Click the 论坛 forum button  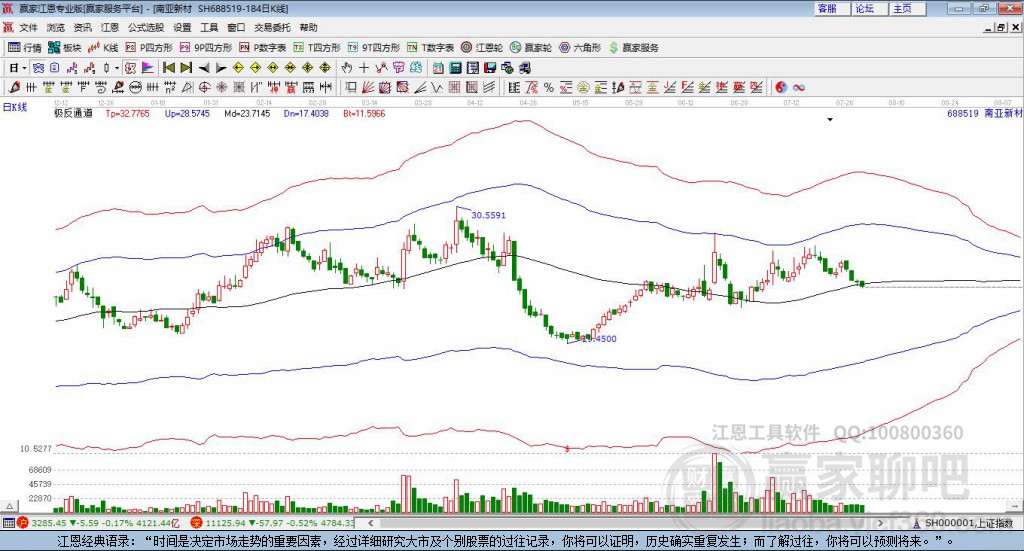coord(871,8)
